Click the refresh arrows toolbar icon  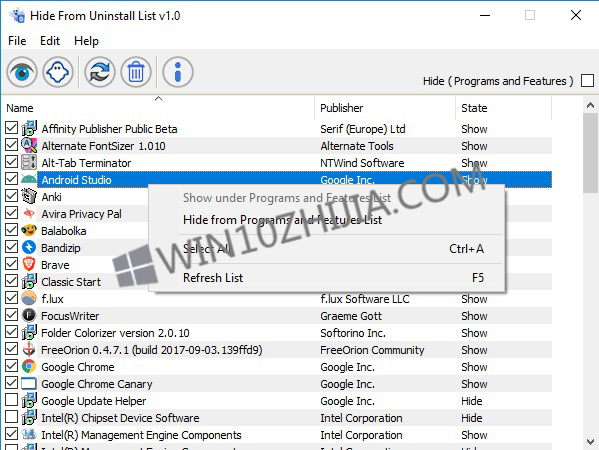click(x=100, y=72)
